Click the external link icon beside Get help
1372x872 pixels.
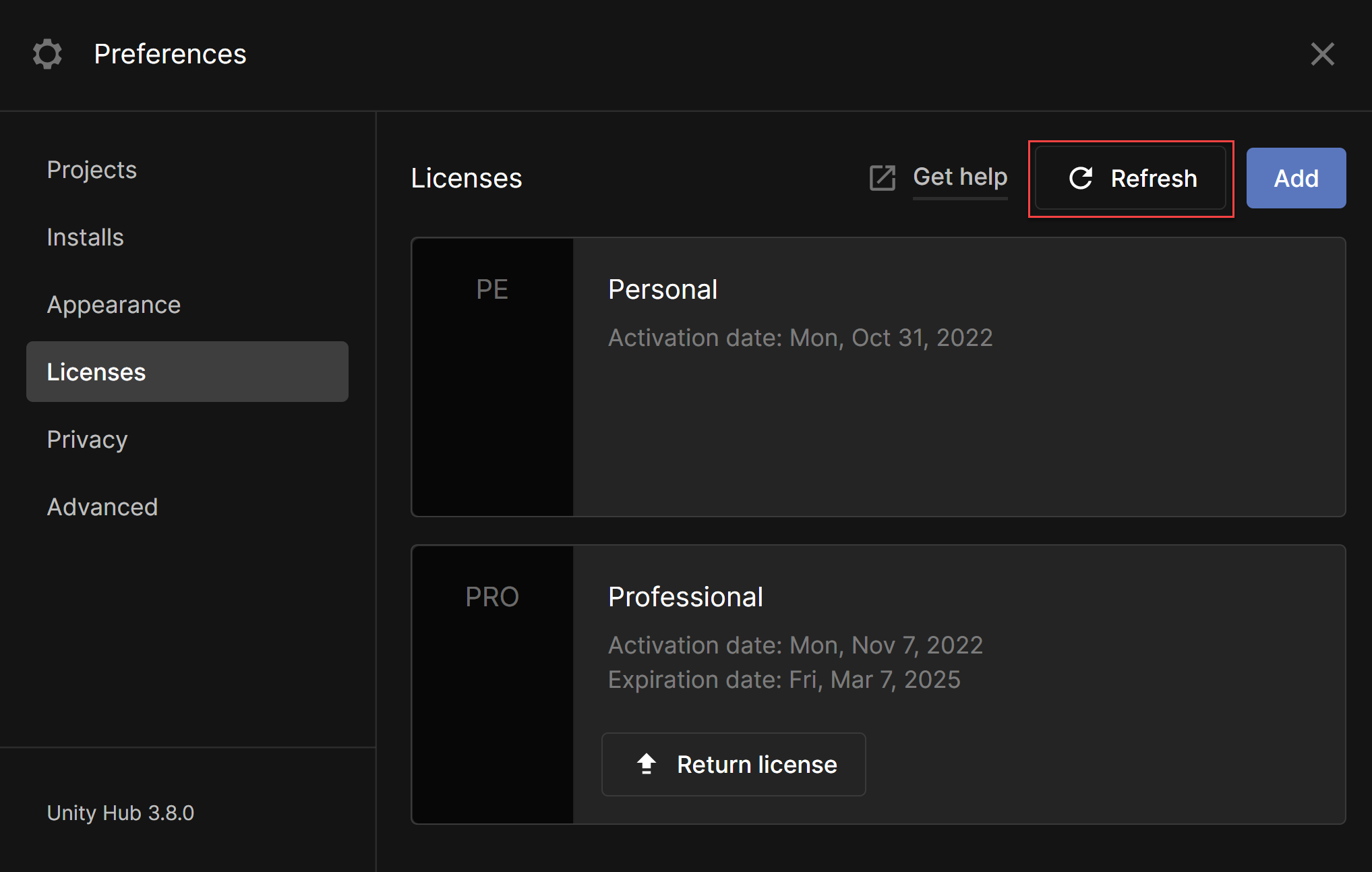(882, 178)
